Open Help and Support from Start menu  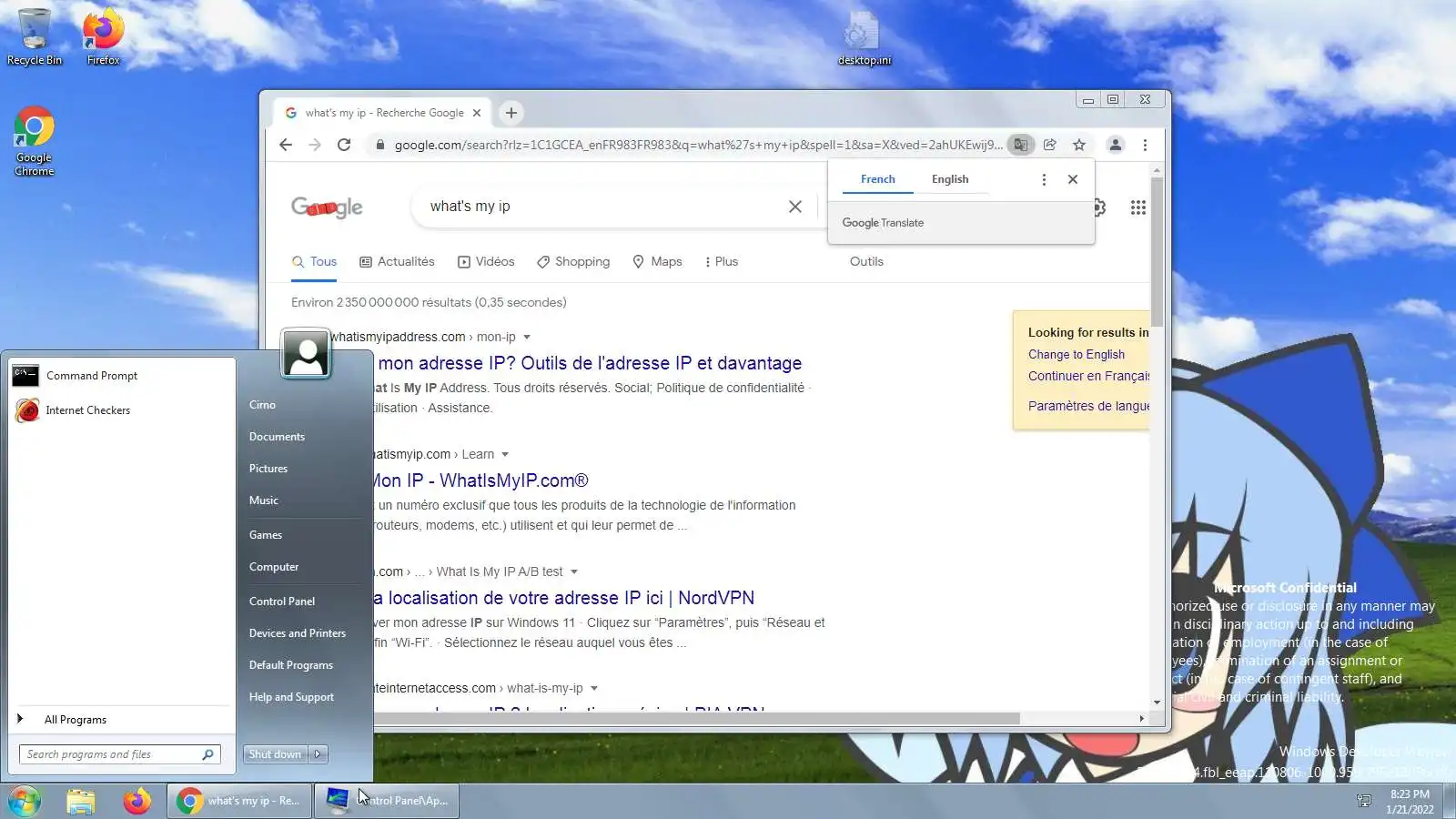(x=291, y=697)
